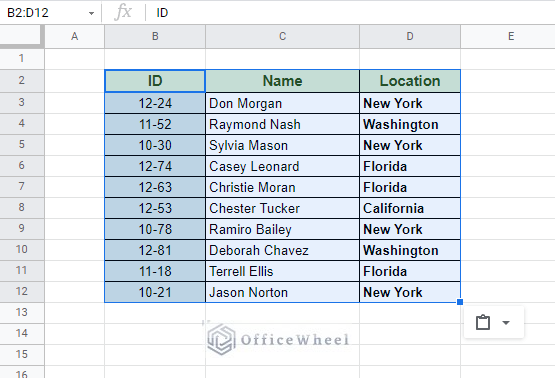The height and width of the screenshot is (378, 555).
Task: Select row 2 header
Action: 22,81
